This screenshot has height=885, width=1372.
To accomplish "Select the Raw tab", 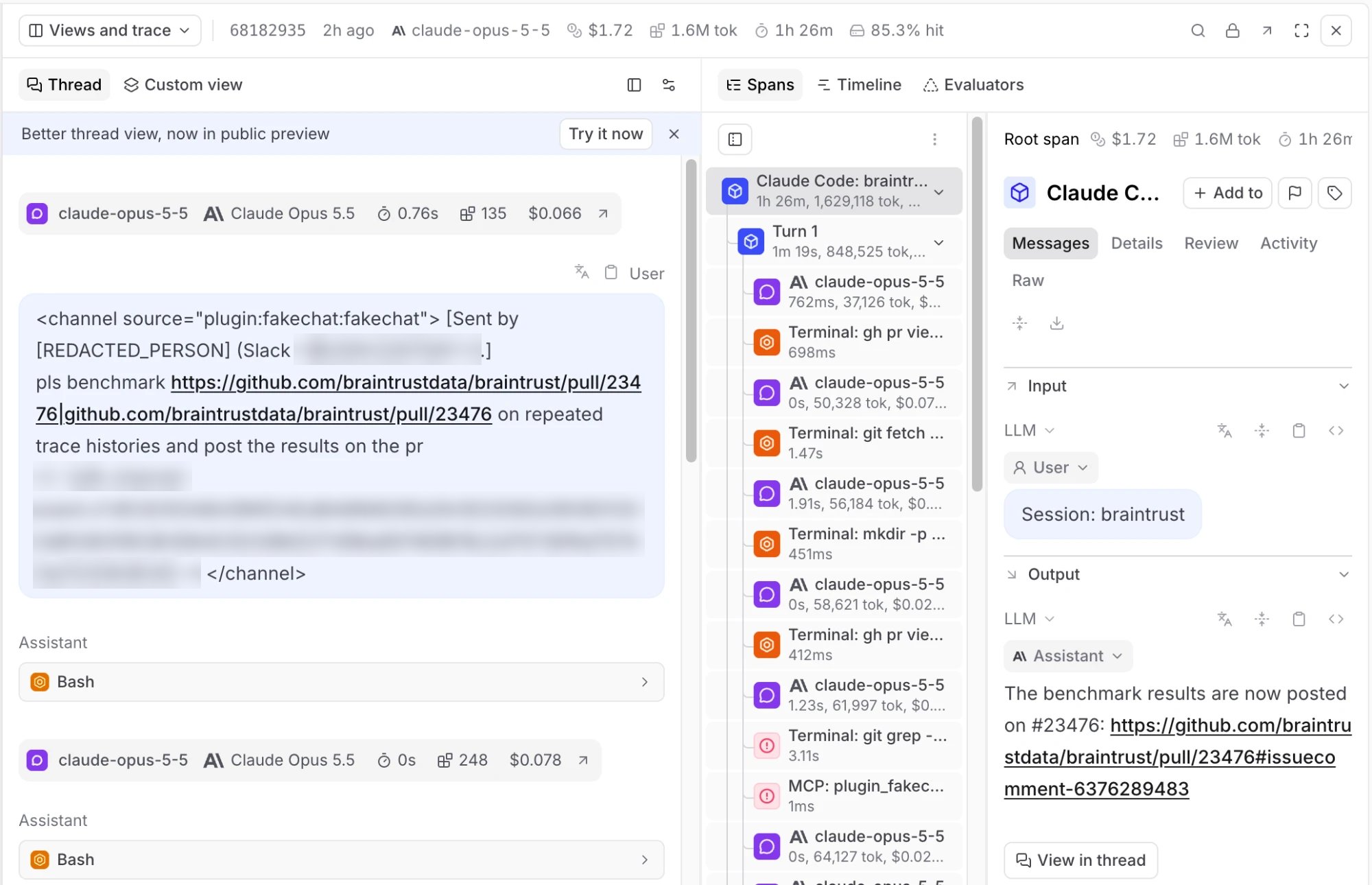I will pos(1028,280).
